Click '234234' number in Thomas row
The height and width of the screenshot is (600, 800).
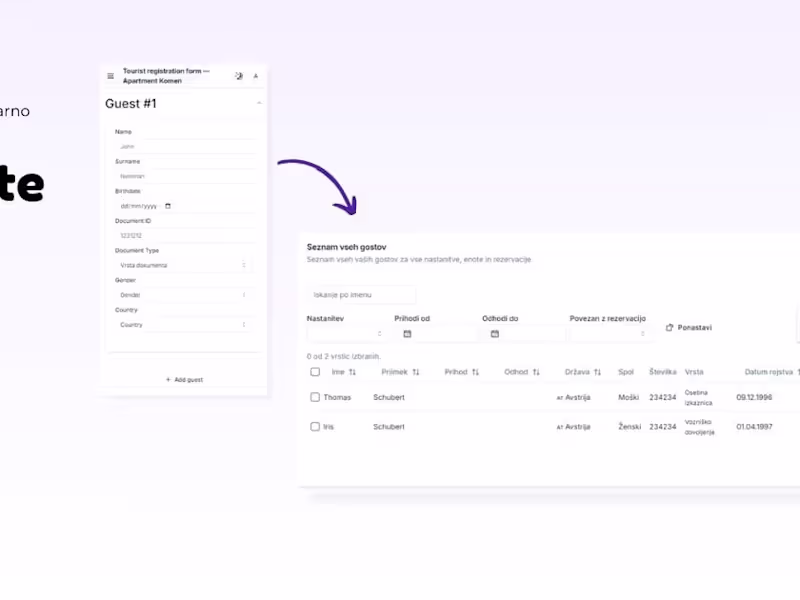[x=662, y=397]
